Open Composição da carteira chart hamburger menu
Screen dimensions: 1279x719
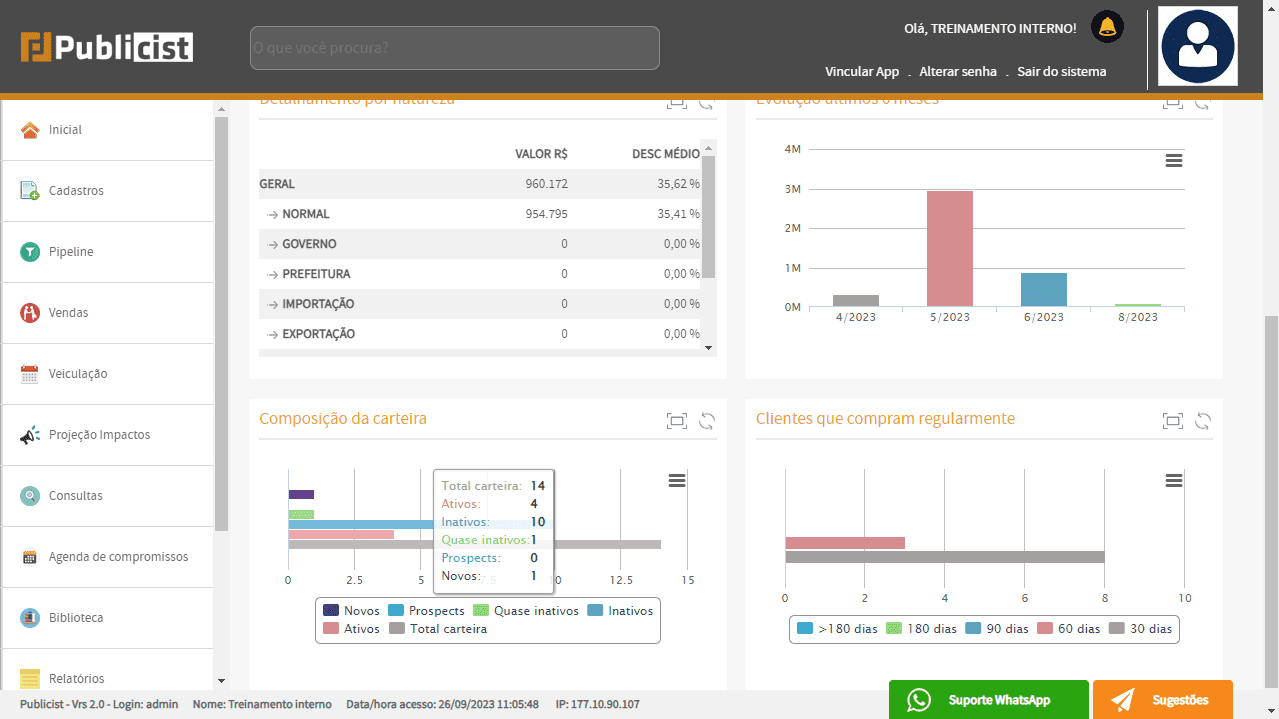click(677, 481)
